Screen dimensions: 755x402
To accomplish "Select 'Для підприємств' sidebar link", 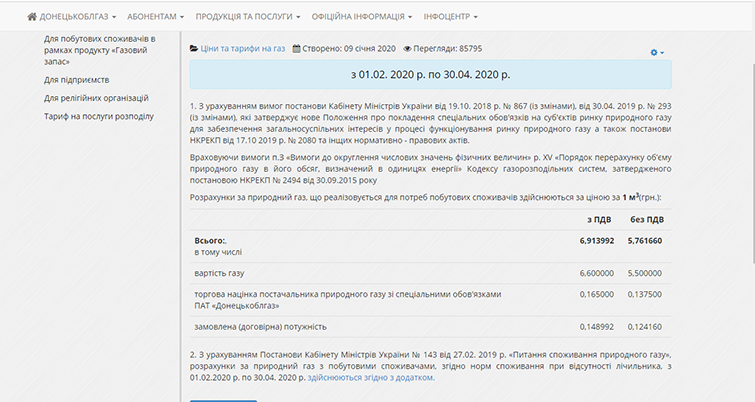I will click(x=77, y=80).
